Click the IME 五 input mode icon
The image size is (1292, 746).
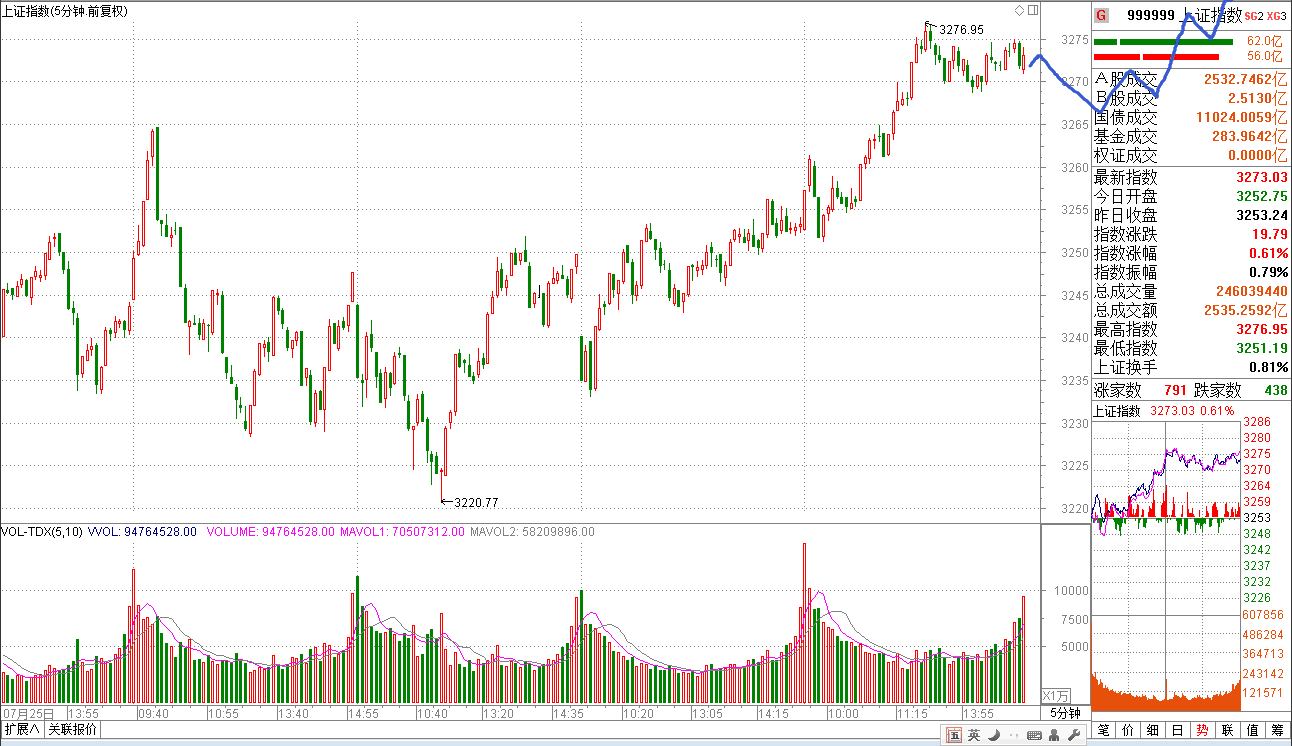click(x=954, y=735)
